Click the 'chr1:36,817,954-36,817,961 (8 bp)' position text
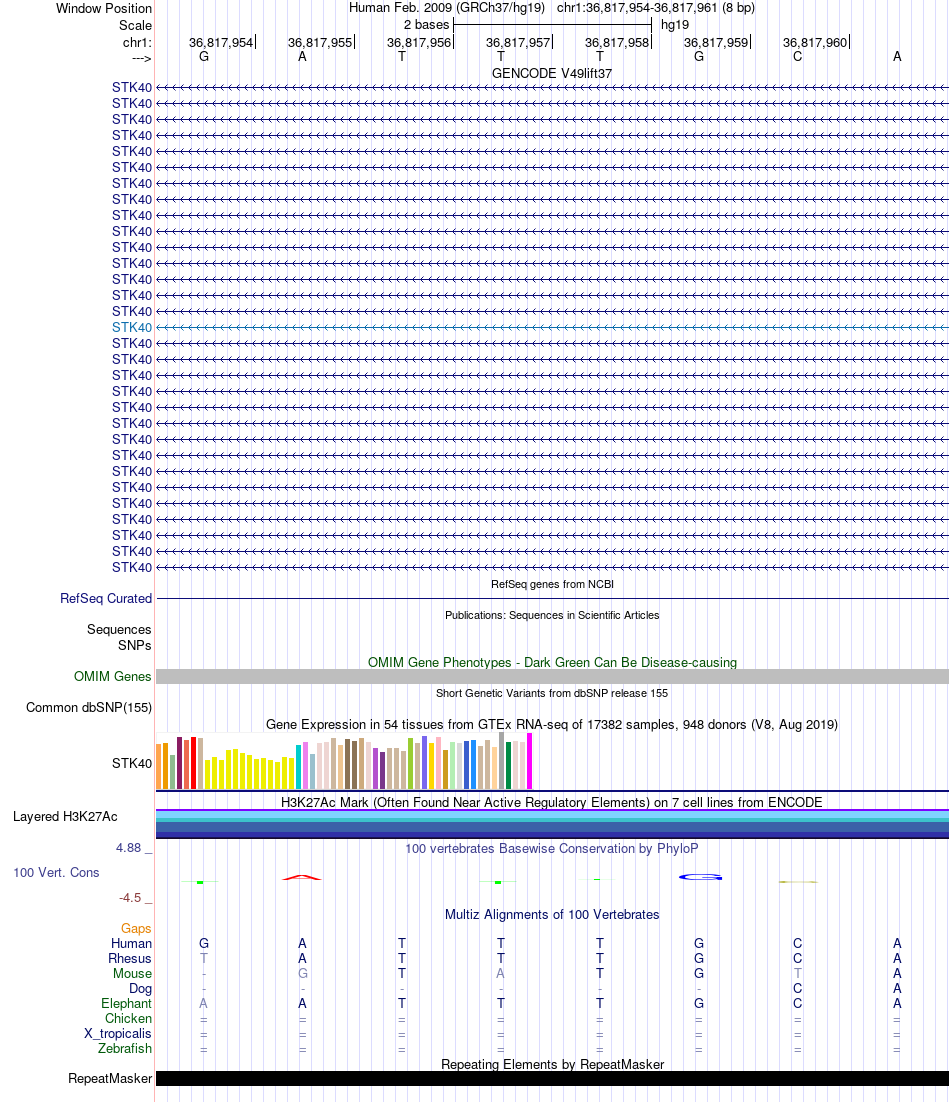Image resolution: width=950 pixels, height=1102 pixels. 656,8
